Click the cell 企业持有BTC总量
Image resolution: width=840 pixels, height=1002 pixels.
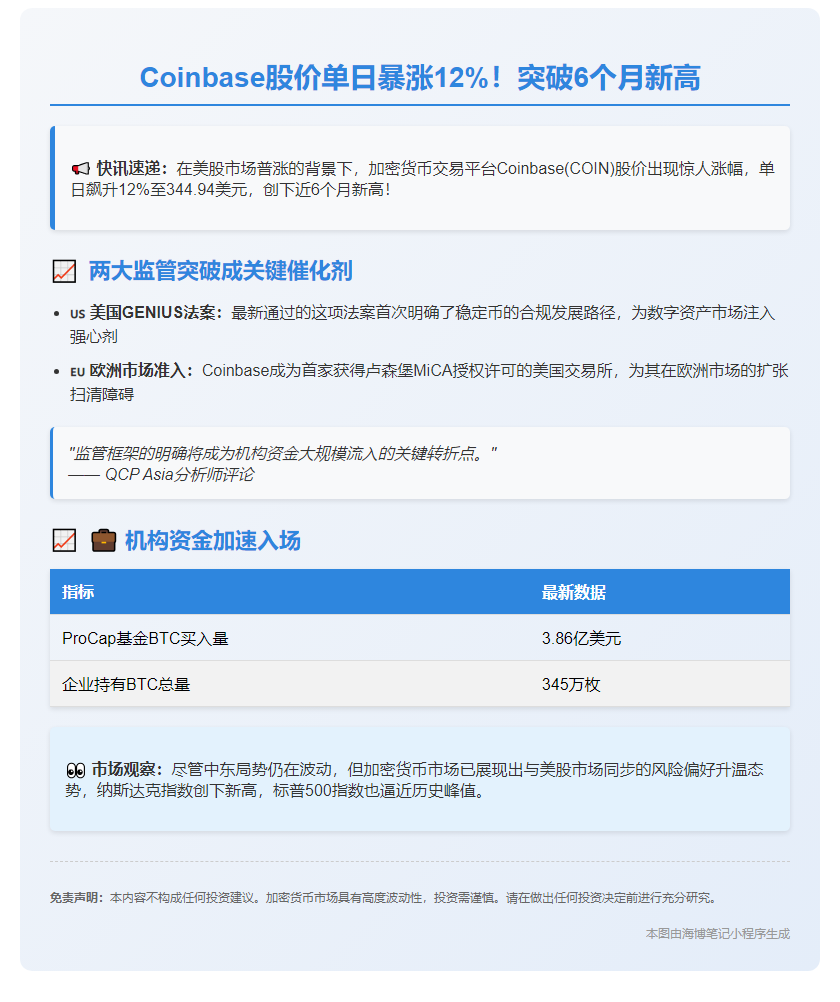point(126,684)
